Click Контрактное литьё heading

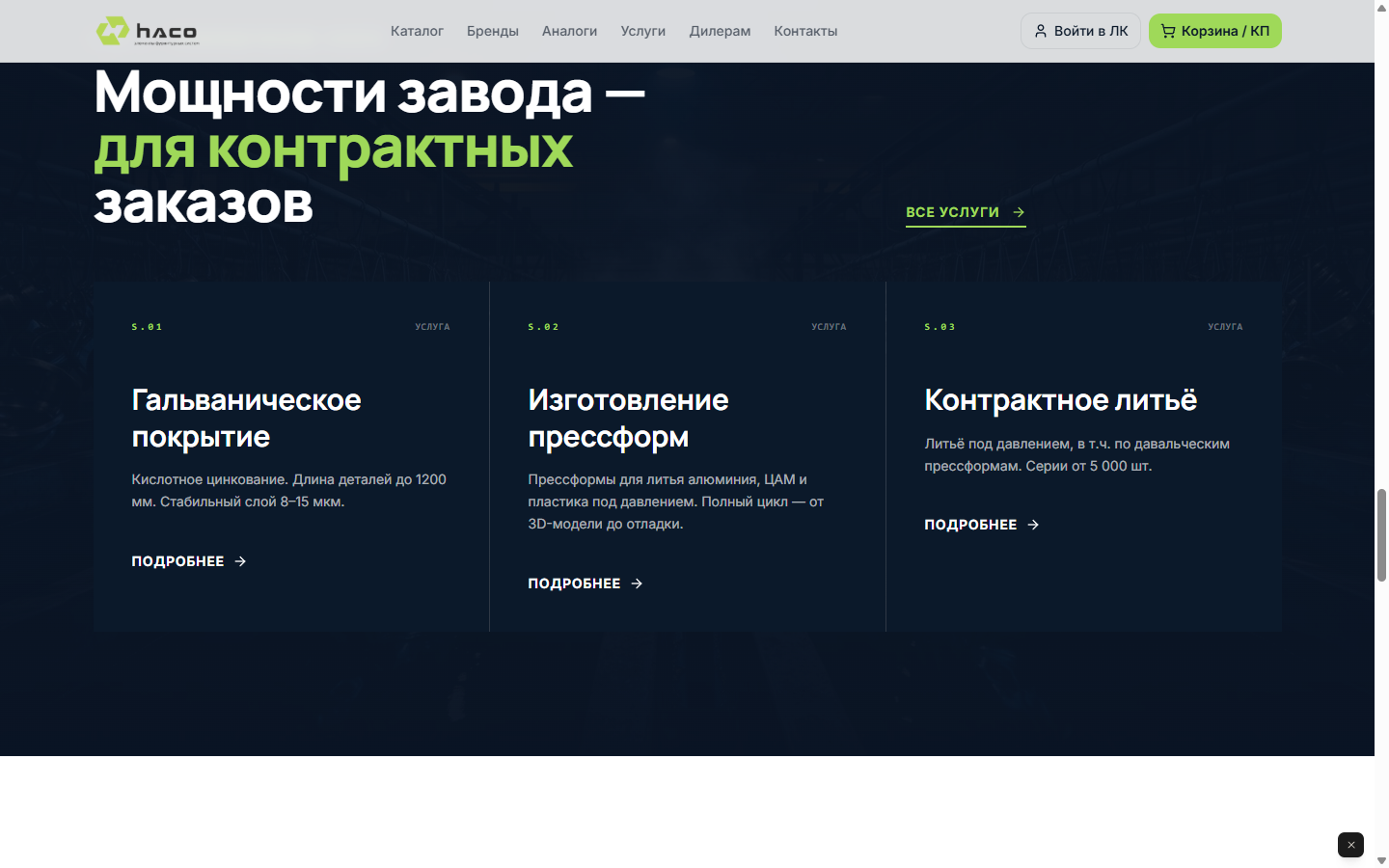point(1061,400)
